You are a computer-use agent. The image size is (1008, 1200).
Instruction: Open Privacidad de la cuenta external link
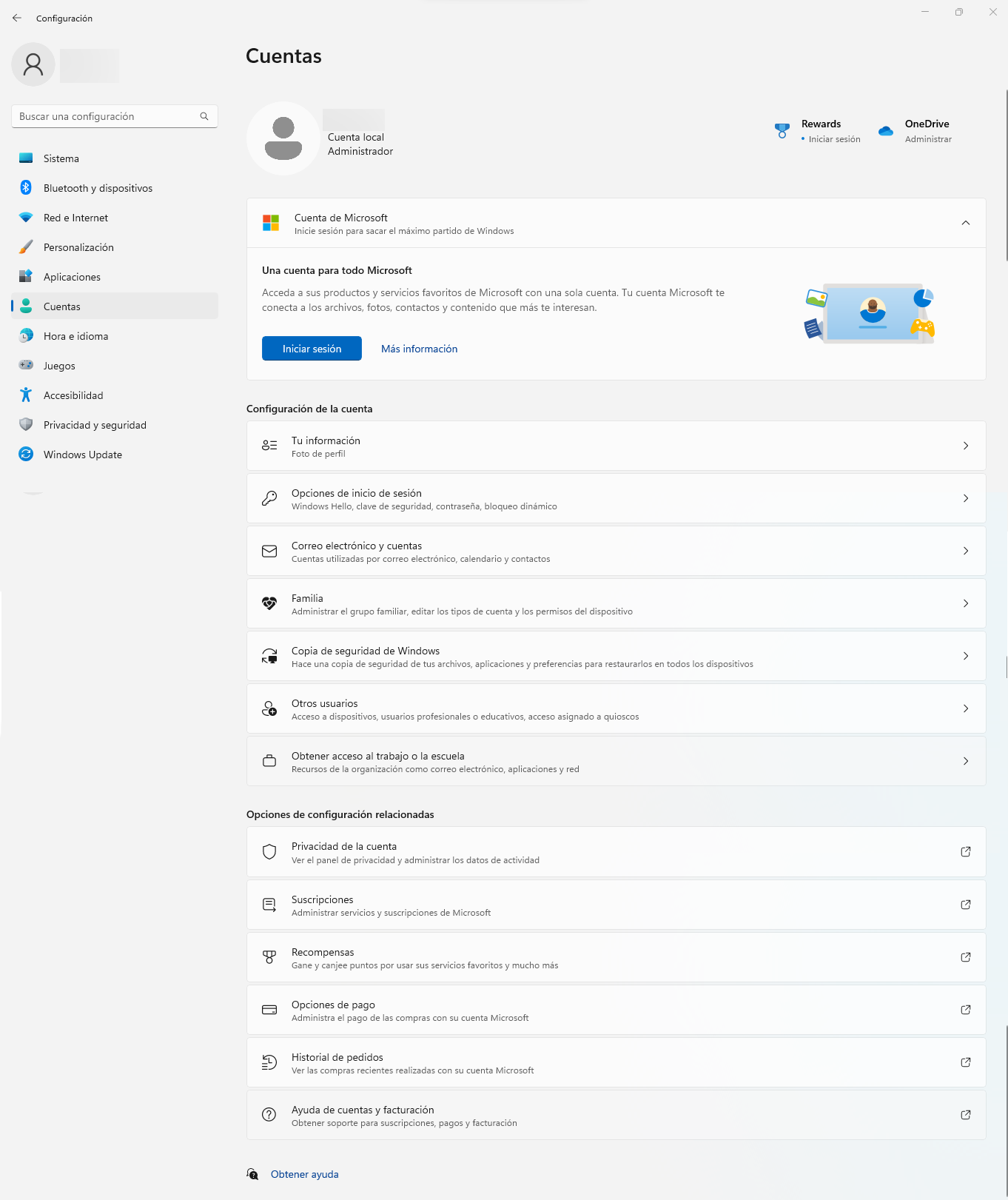point(966,852)
